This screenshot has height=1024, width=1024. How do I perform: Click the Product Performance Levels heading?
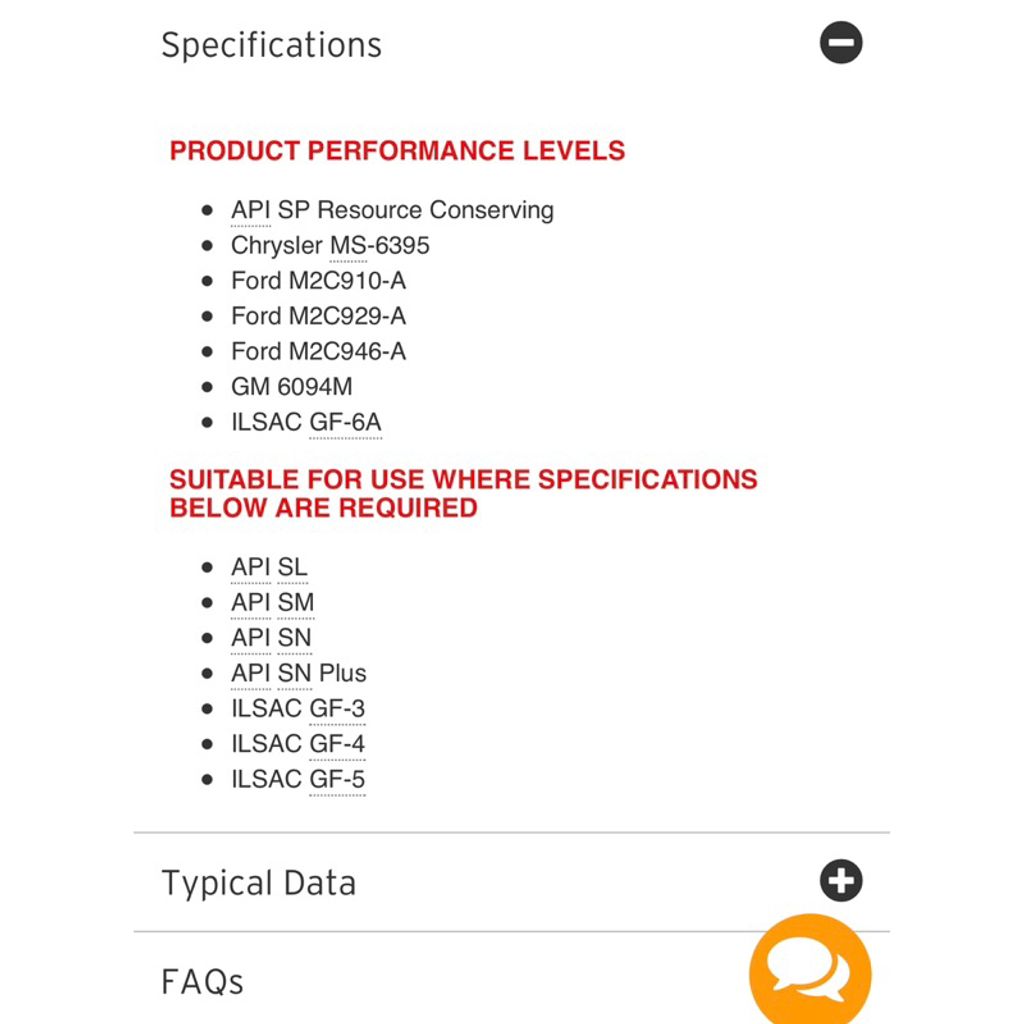397,150
